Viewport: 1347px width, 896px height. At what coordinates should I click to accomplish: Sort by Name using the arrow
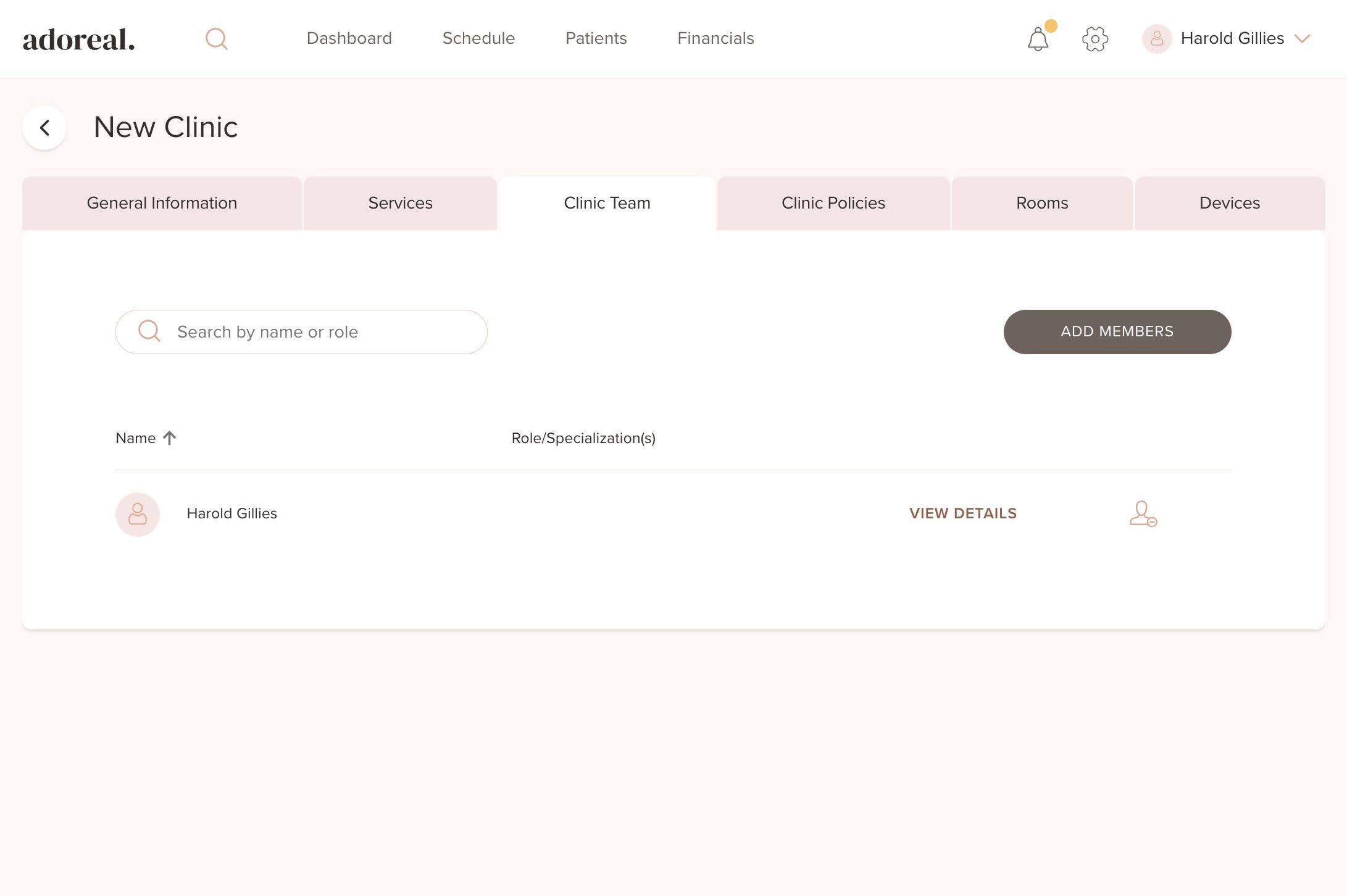170,438
